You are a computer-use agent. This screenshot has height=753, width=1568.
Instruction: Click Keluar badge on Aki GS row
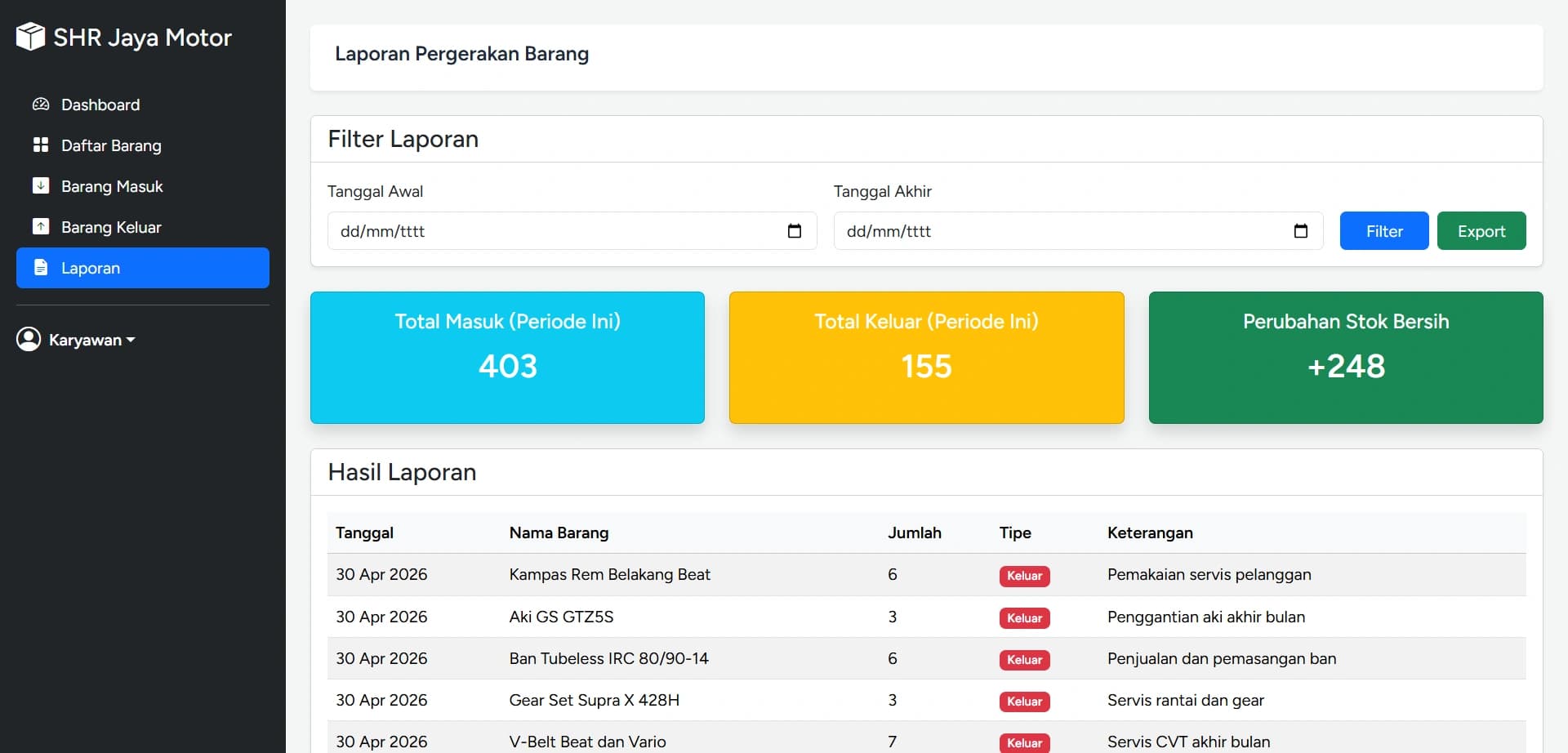(1024, 618)
